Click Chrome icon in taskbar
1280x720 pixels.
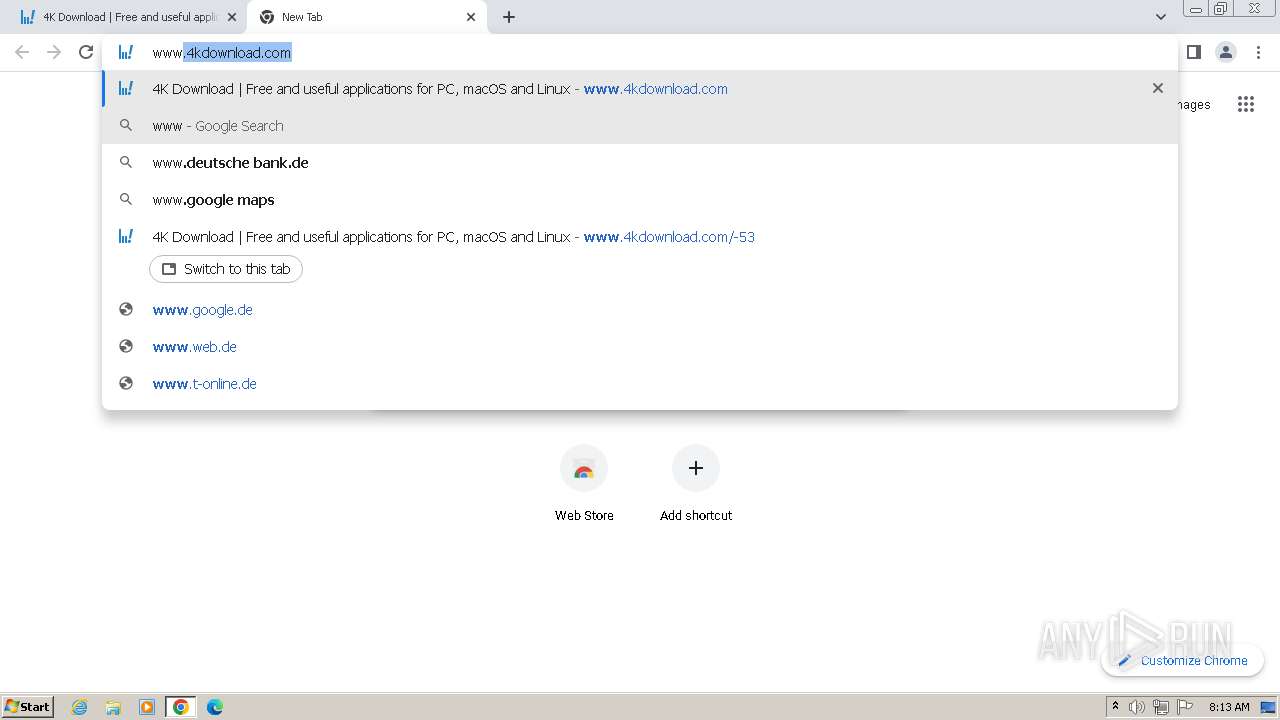pyautogui.click(x=181, y=707)
